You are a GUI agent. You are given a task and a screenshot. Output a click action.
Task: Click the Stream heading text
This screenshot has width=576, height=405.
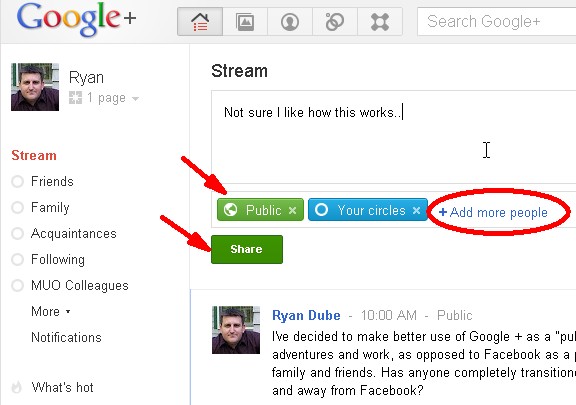(239, 71)
